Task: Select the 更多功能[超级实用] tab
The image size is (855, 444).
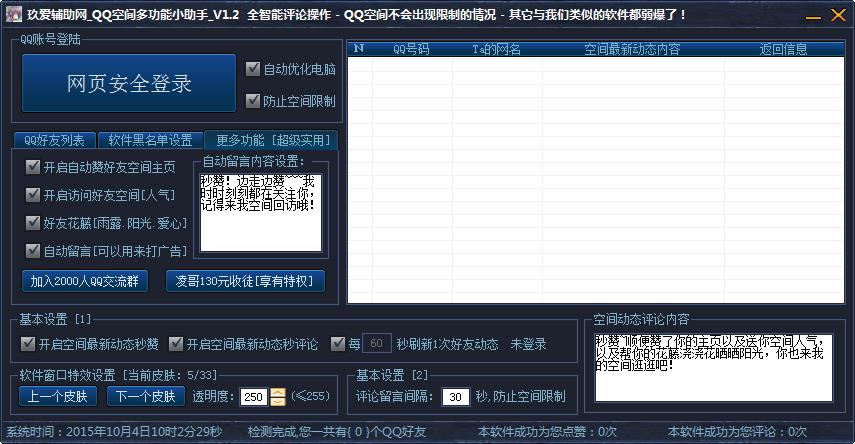Action: pyautogui.click(x=271, y=140)
